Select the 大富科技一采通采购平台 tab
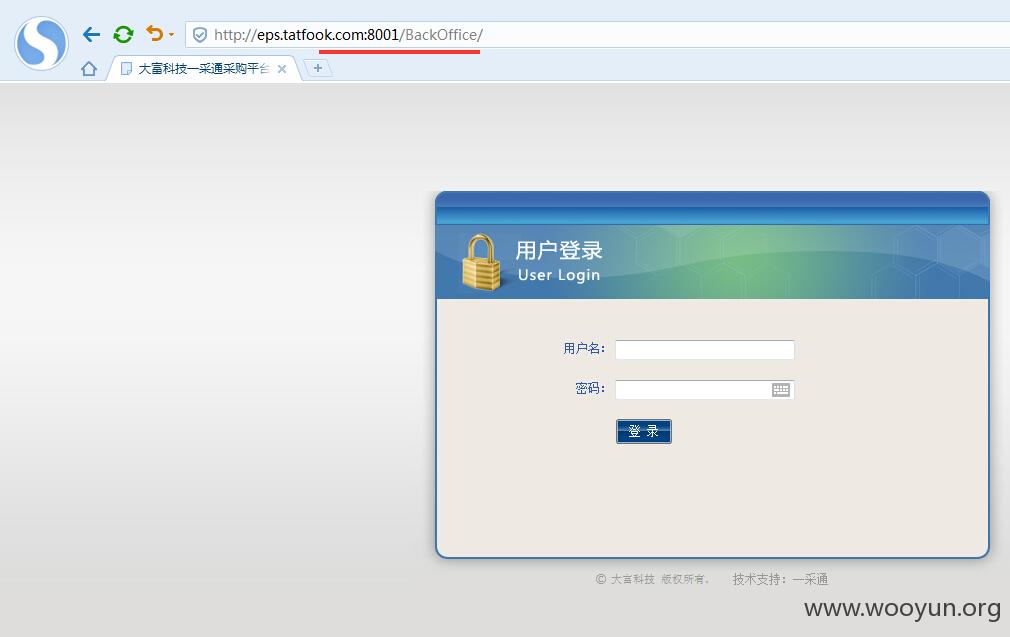1010x637 pixels. [x=204, y=68]
